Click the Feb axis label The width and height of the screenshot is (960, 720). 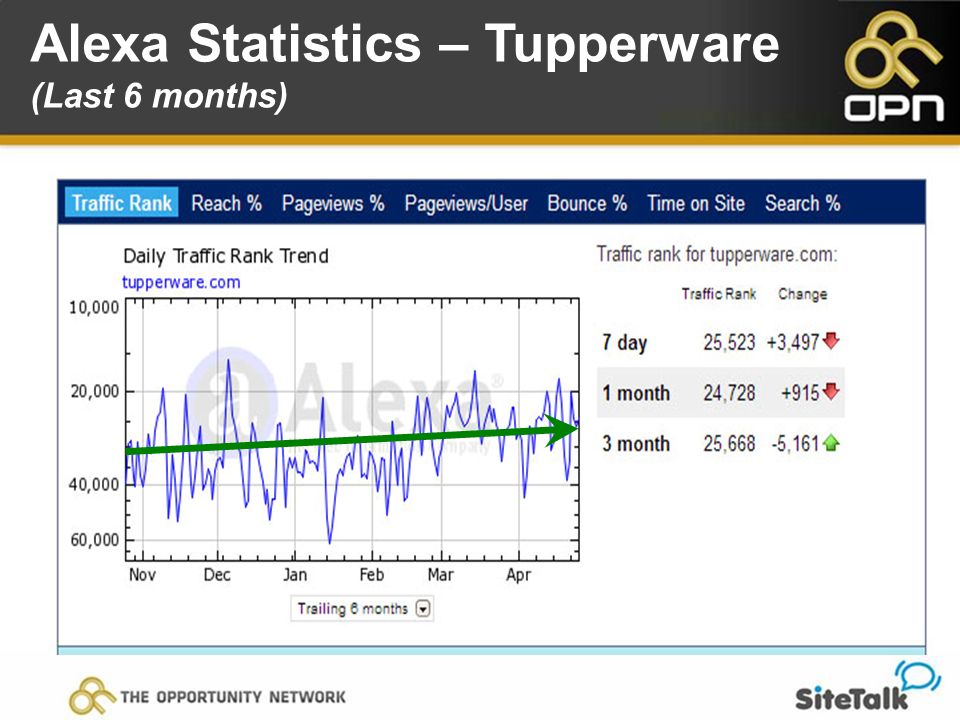click(372, 575)
